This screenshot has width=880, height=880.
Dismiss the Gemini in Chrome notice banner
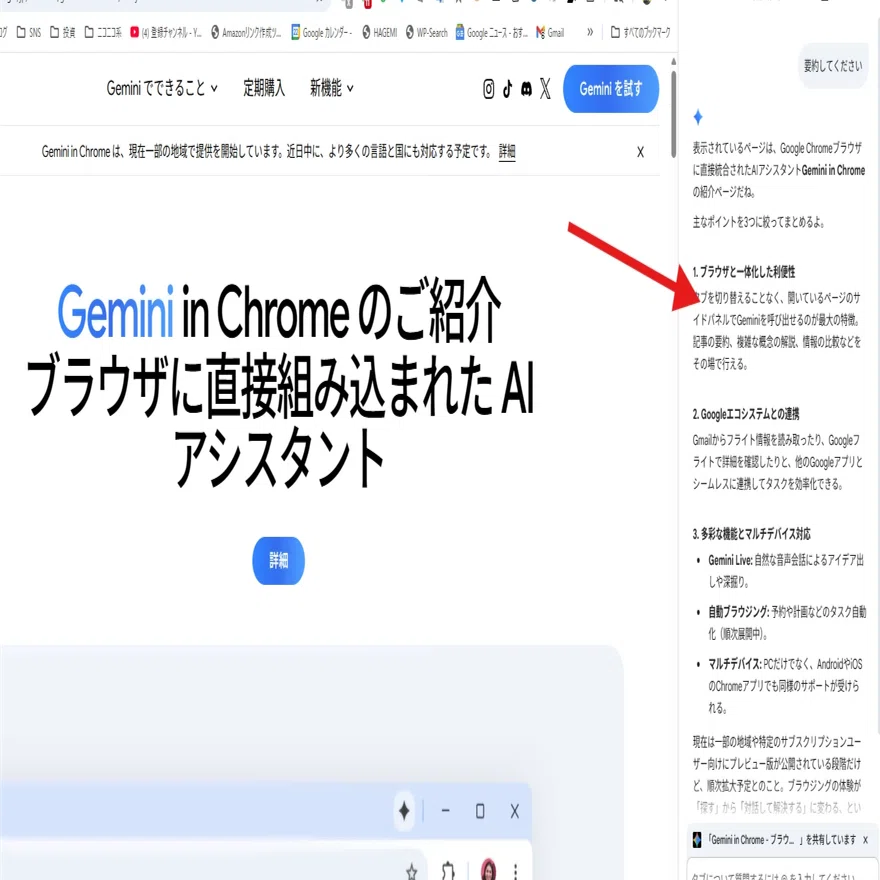pos(640,152)
